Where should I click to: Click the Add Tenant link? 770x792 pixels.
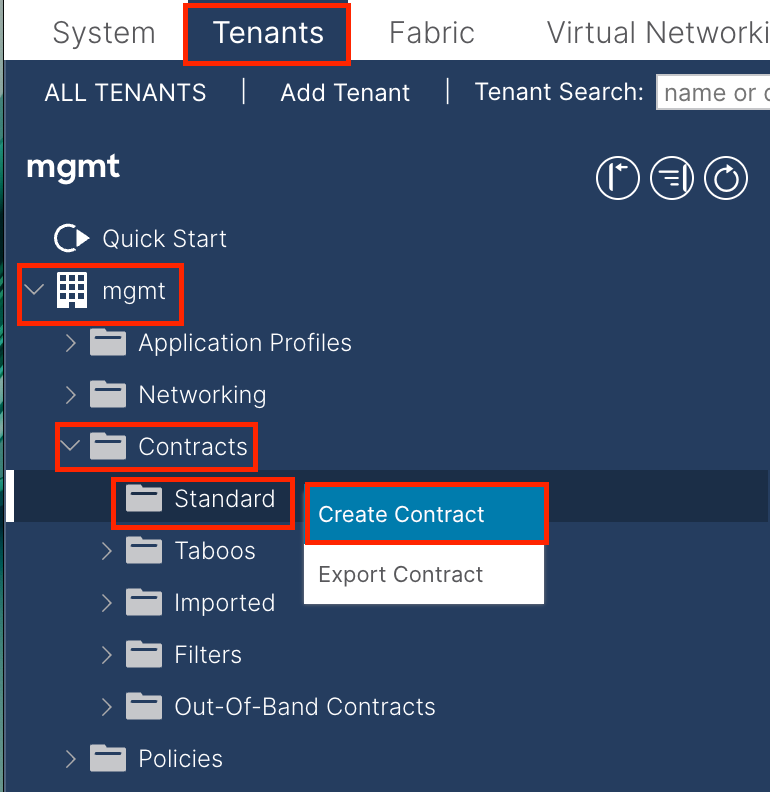345,93
